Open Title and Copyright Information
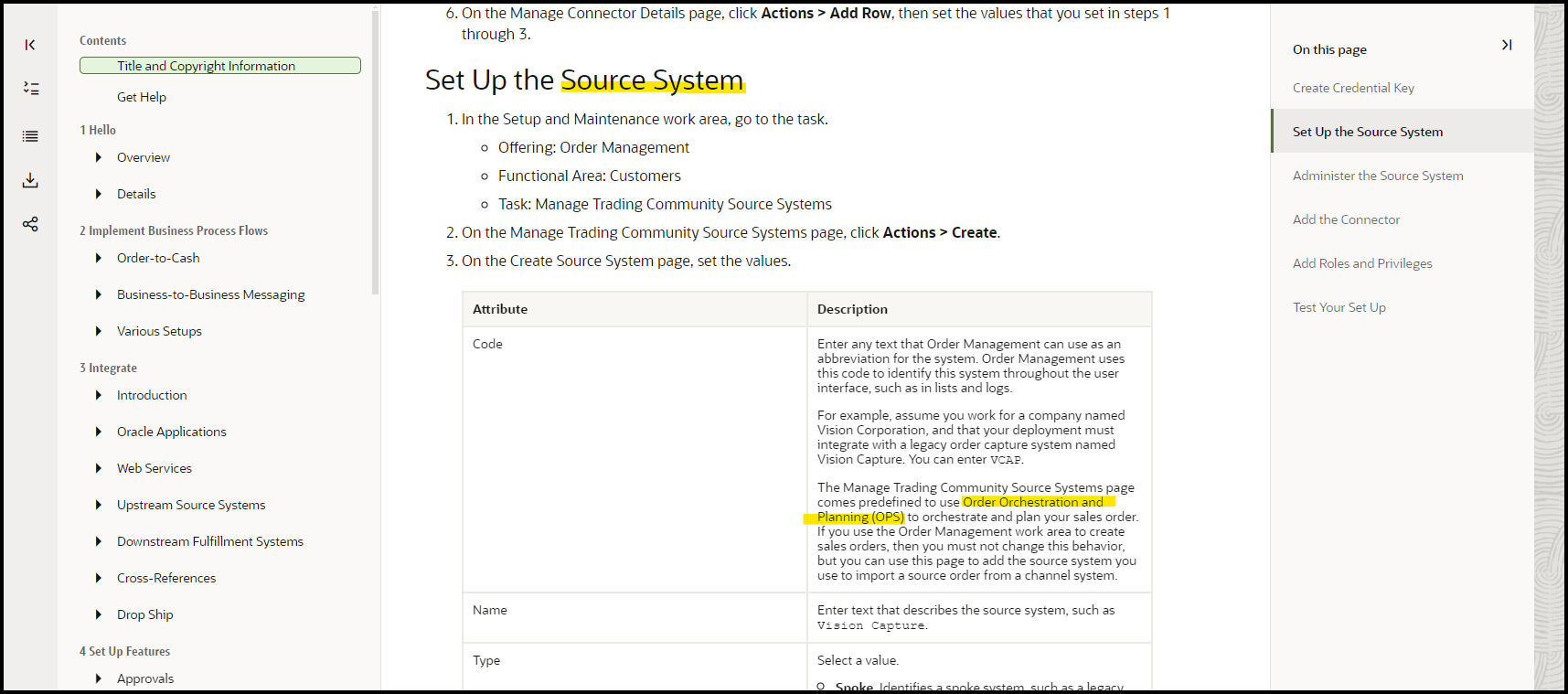The width and height of the screenshot is (1568, 694). tap(220, 66)
